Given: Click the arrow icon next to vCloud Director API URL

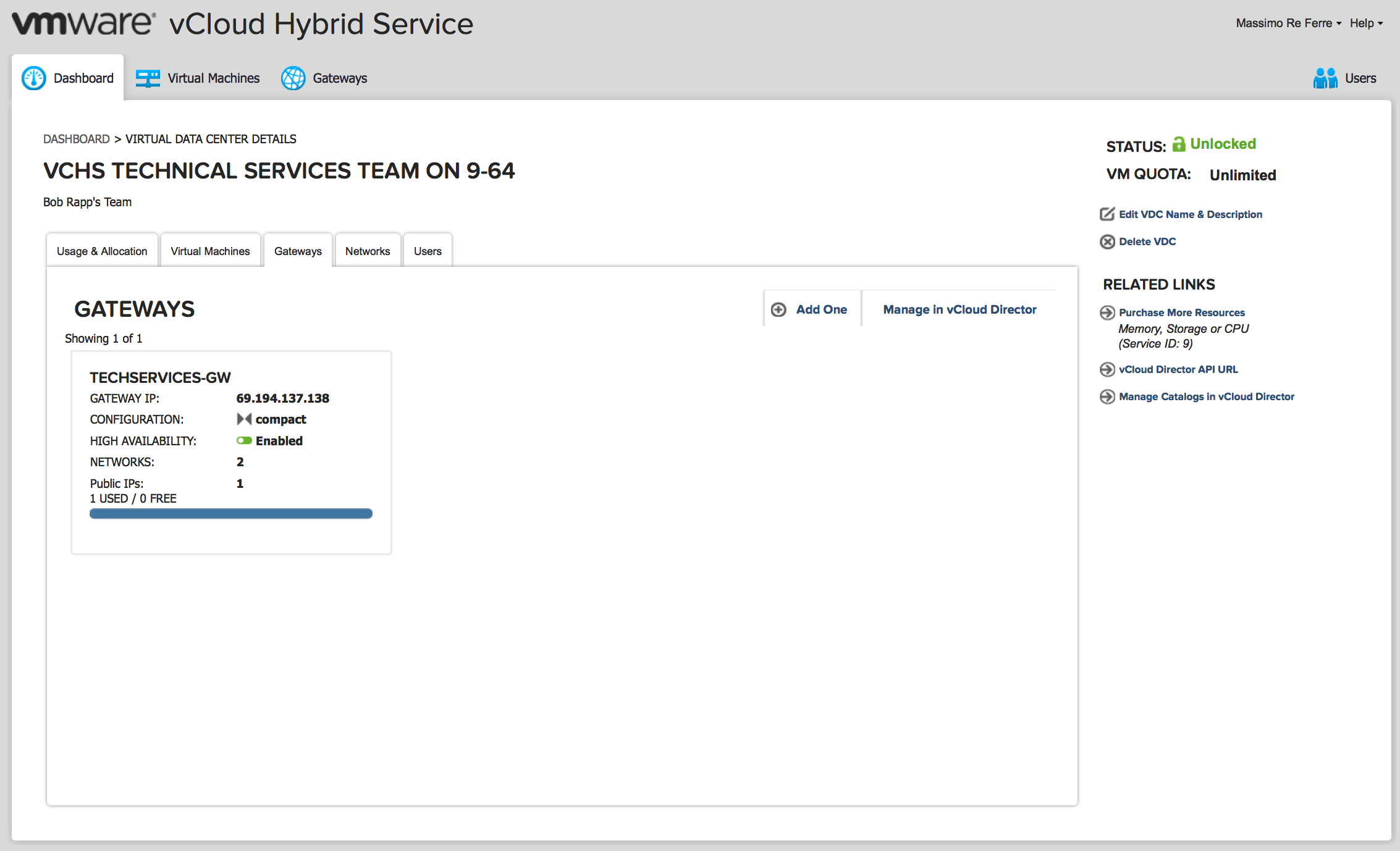Looking at the screenshot, I should [1107, 369].
